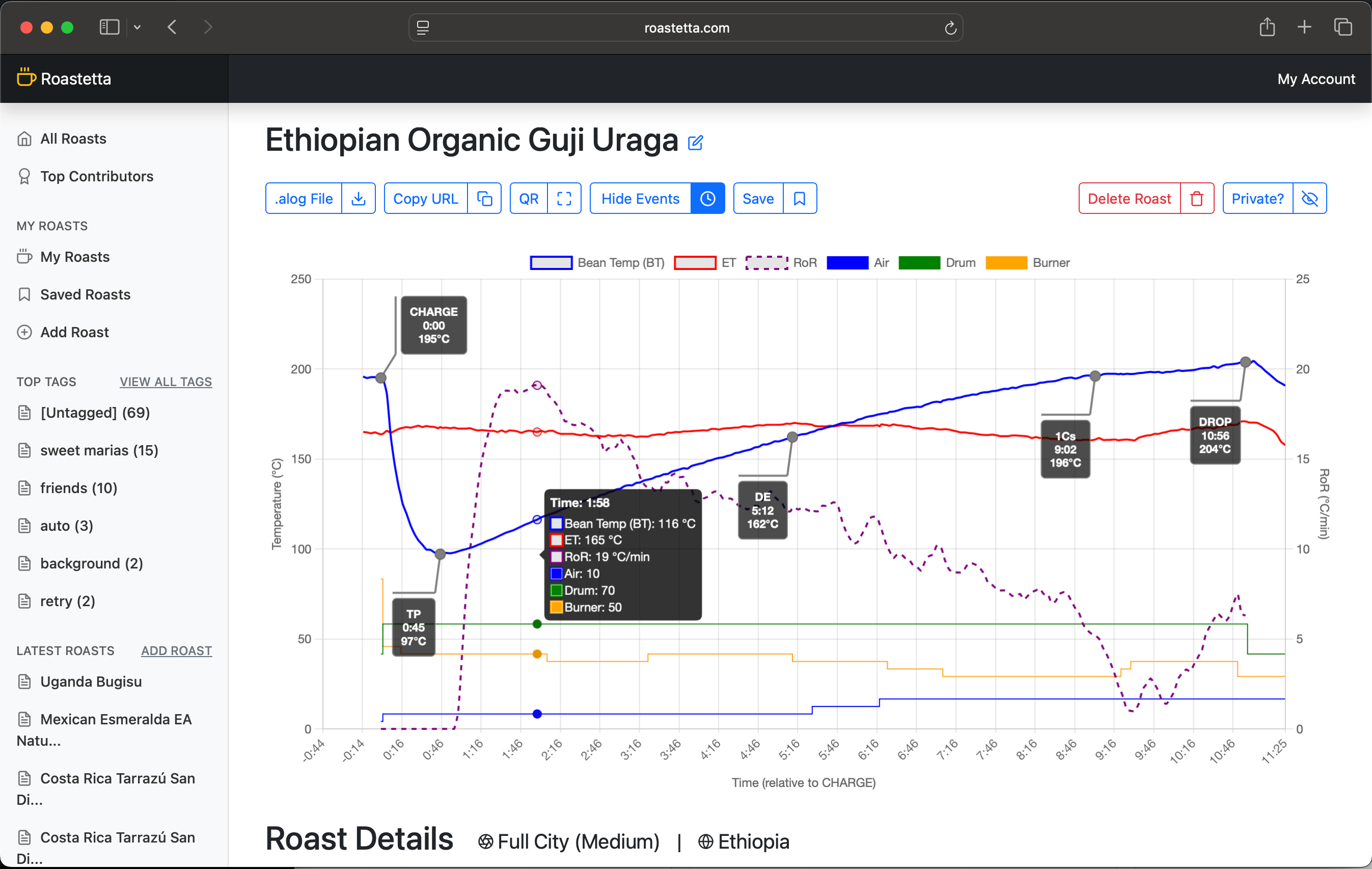Edit roast title via pencil icon
Image resolution: width=1372 pixels, height=869 pixels.
(x=695, y=143)
